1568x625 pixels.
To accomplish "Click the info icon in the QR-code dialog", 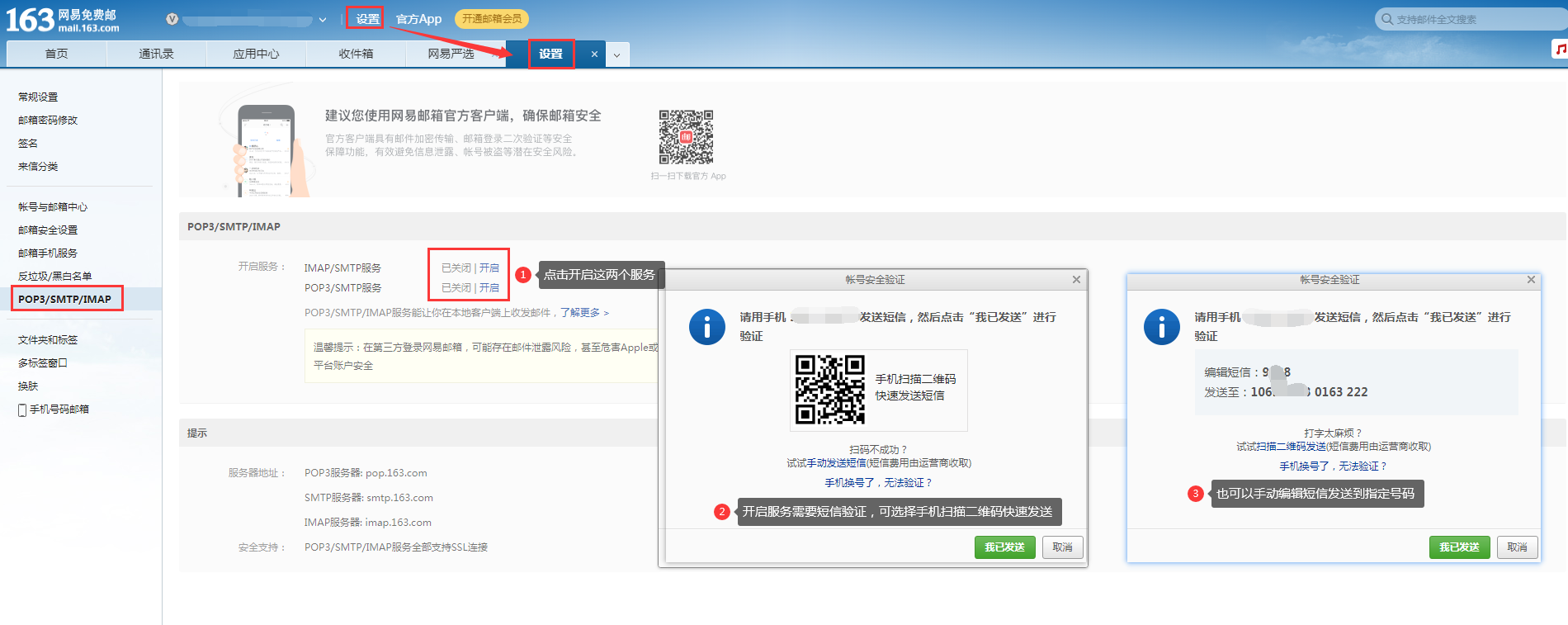I will point(707,327).
